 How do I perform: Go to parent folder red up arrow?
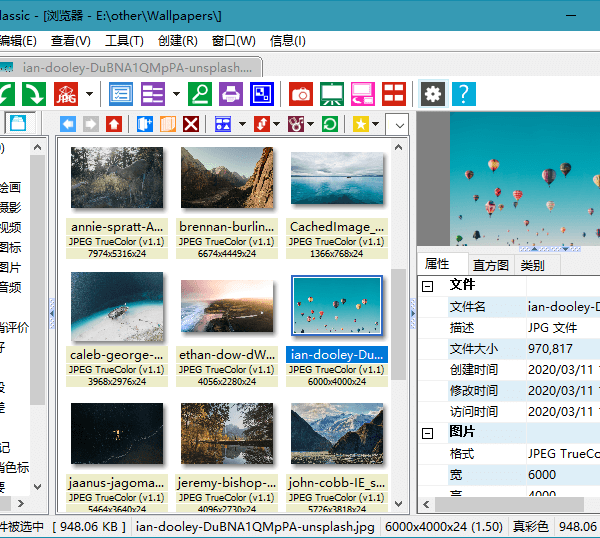click(113, 124)
